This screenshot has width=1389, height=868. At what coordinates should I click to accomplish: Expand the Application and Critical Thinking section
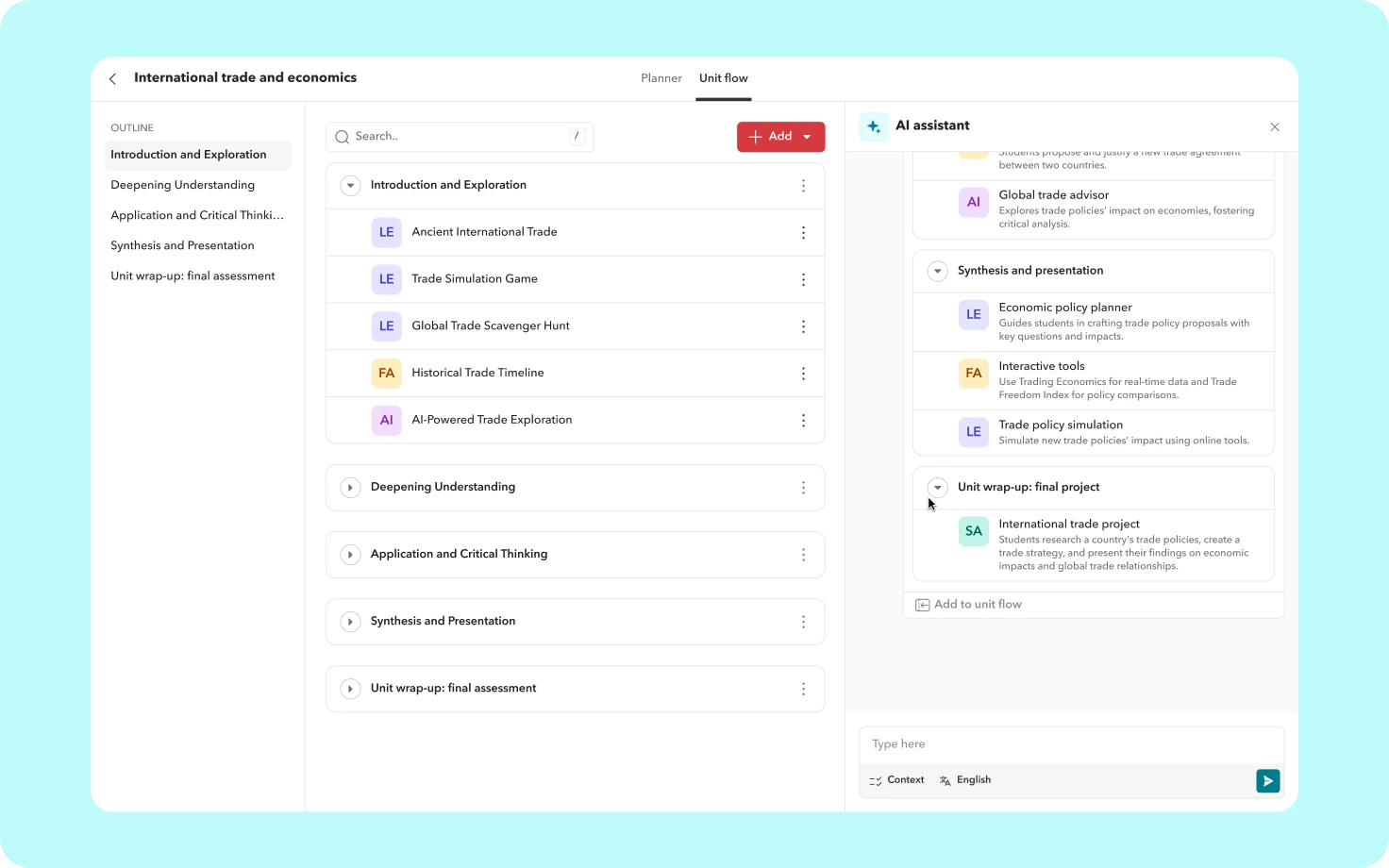pyautogui.click(x=350, y=555)
